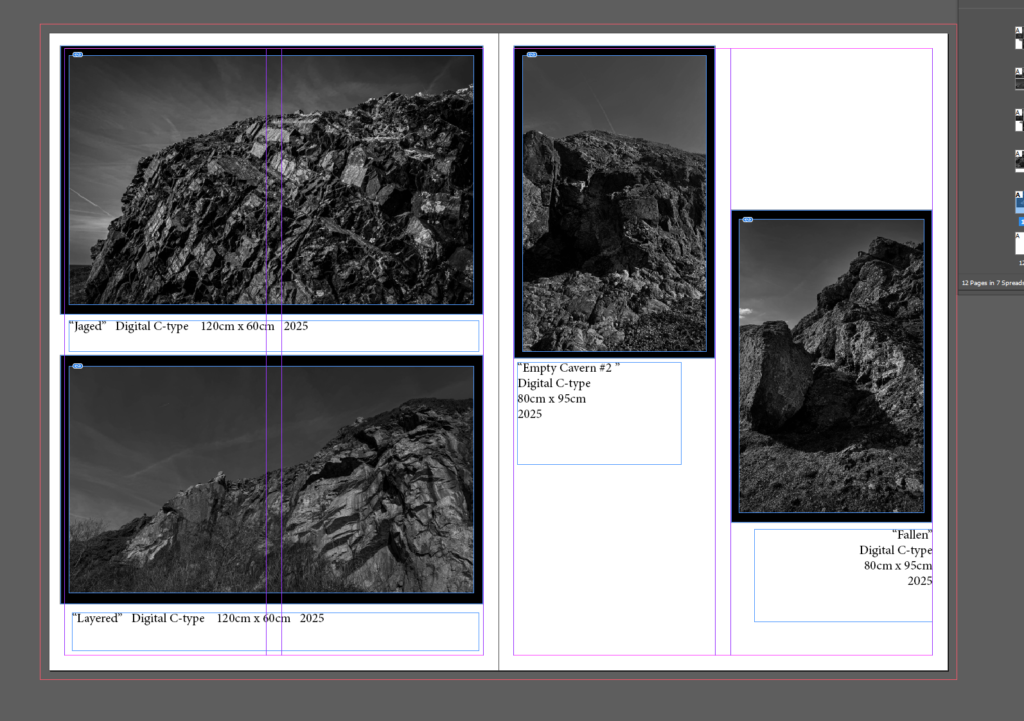
Task: Click "Digital C-type" in the Fallen caption
Action: pyautogui.click(x=895, y=551)
